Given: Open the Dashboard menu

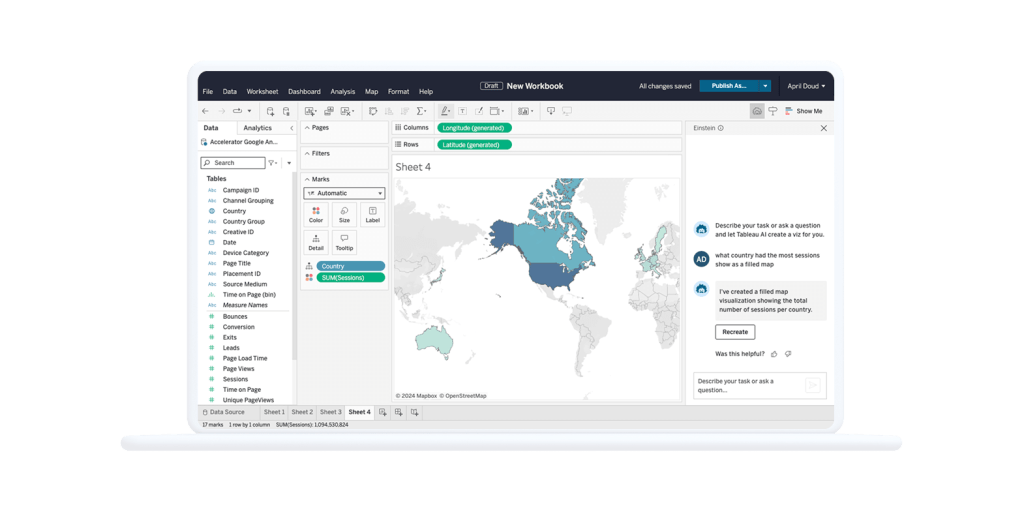Looking at the screenshot, I should [304, 92].
